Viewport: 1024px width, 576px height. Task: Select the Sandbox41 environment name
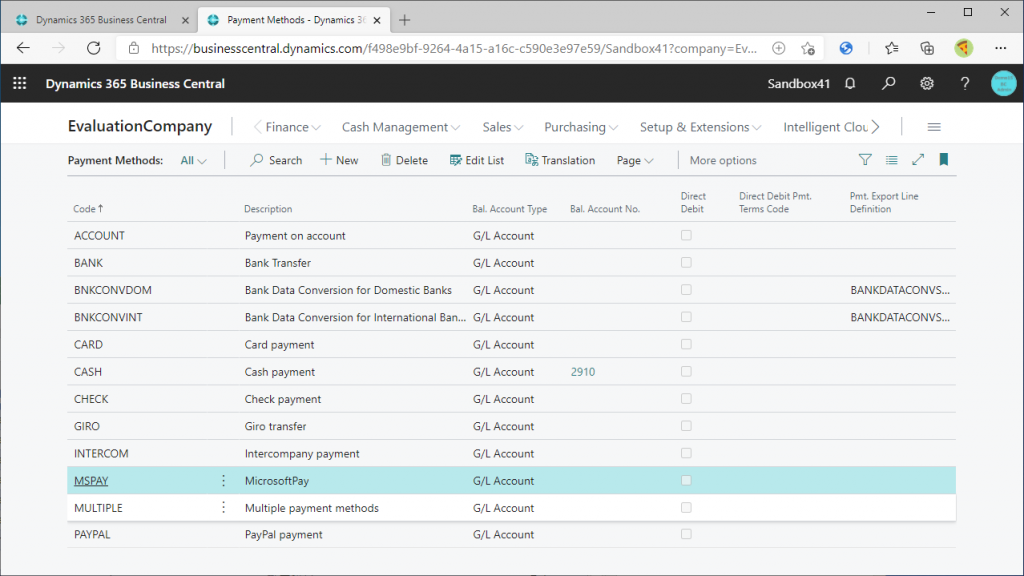click(799, 84)
